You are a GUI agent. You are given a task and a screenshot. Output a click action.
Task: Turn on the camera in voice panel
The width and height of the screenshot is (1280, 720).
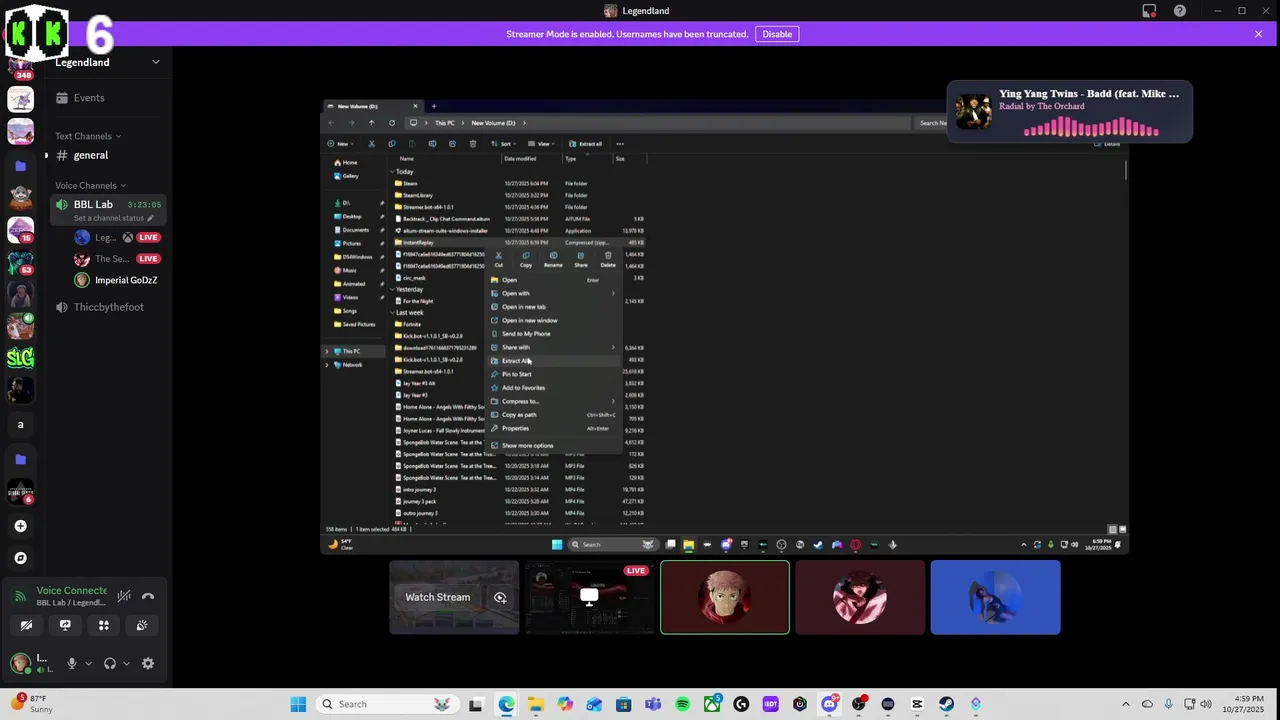(x=27, y=625)
